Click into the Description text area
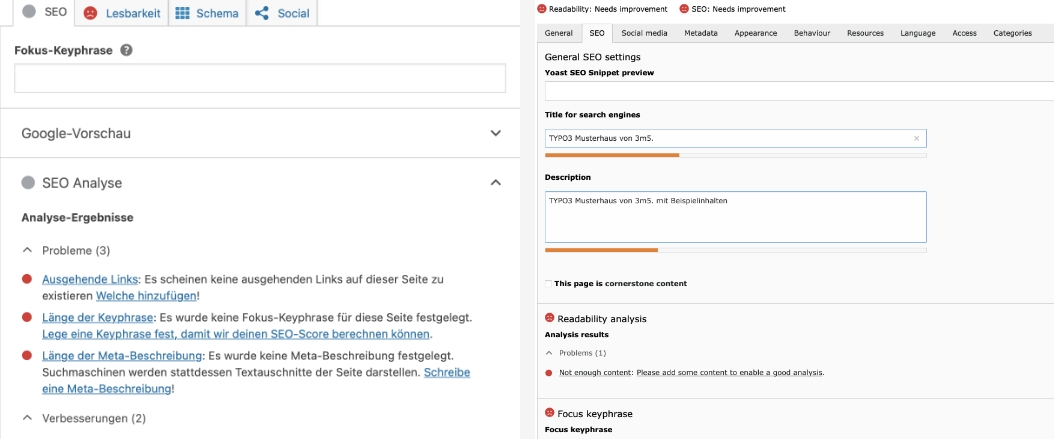Viewport: 1054px width, 439px height. [735, 217]
